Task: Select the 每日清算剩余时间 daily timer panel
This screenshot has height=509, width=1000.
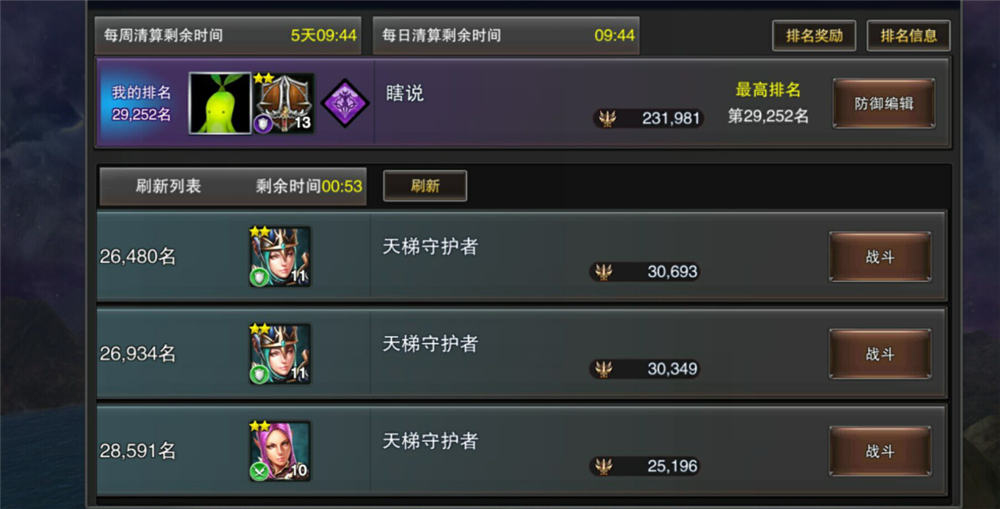Action: click(x=506, y=35)
